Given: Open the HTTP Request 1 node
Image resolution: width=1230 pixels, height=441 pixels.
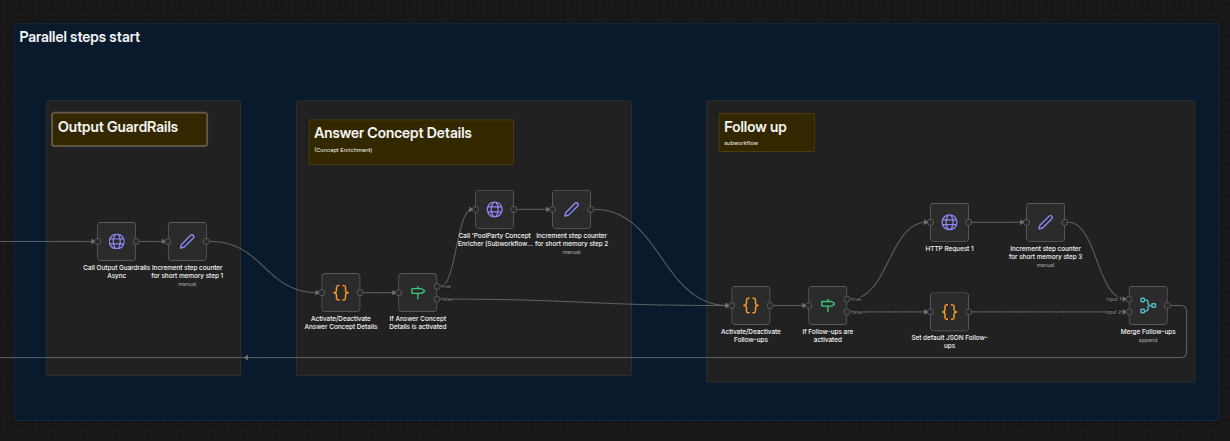Looking at the screenshot, I should pos(950,222).
